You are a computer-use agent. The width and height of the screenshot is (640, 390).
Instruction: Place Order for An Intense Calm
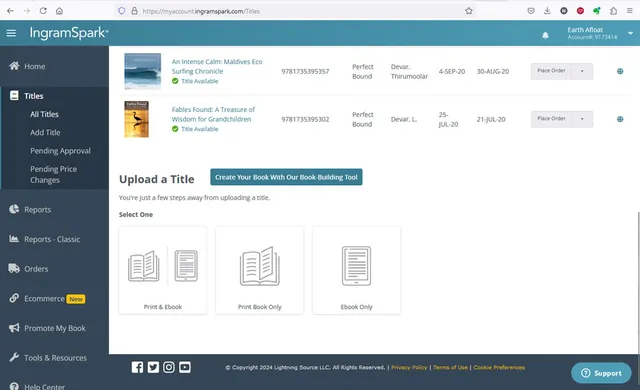coord(551,71)
